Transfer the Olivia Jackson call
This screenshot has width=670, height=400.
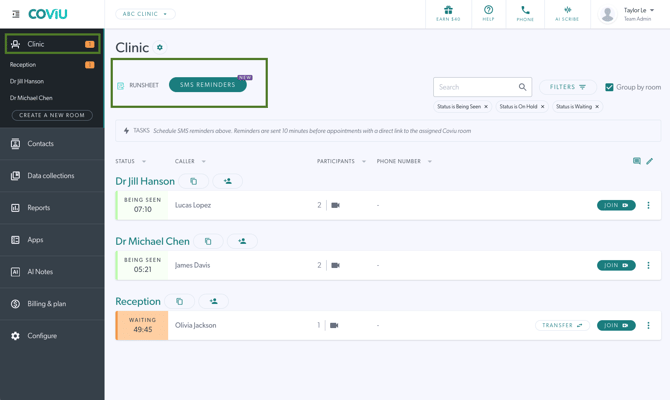(562, 325)
